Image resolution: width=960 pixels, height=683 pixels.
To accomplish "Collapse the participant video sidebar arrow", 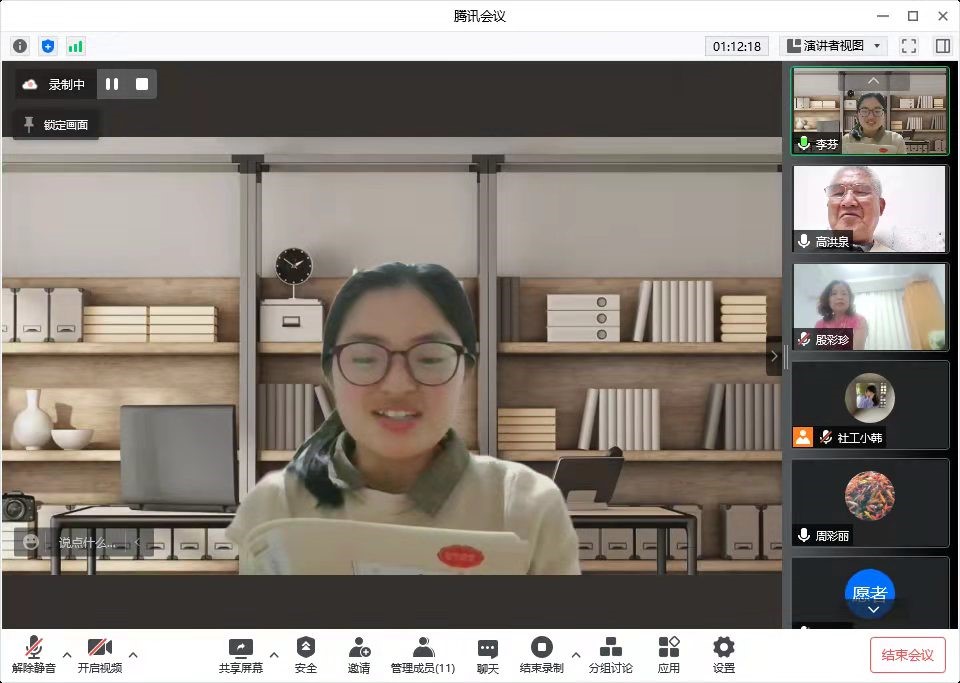I will (x=774, y=356).
